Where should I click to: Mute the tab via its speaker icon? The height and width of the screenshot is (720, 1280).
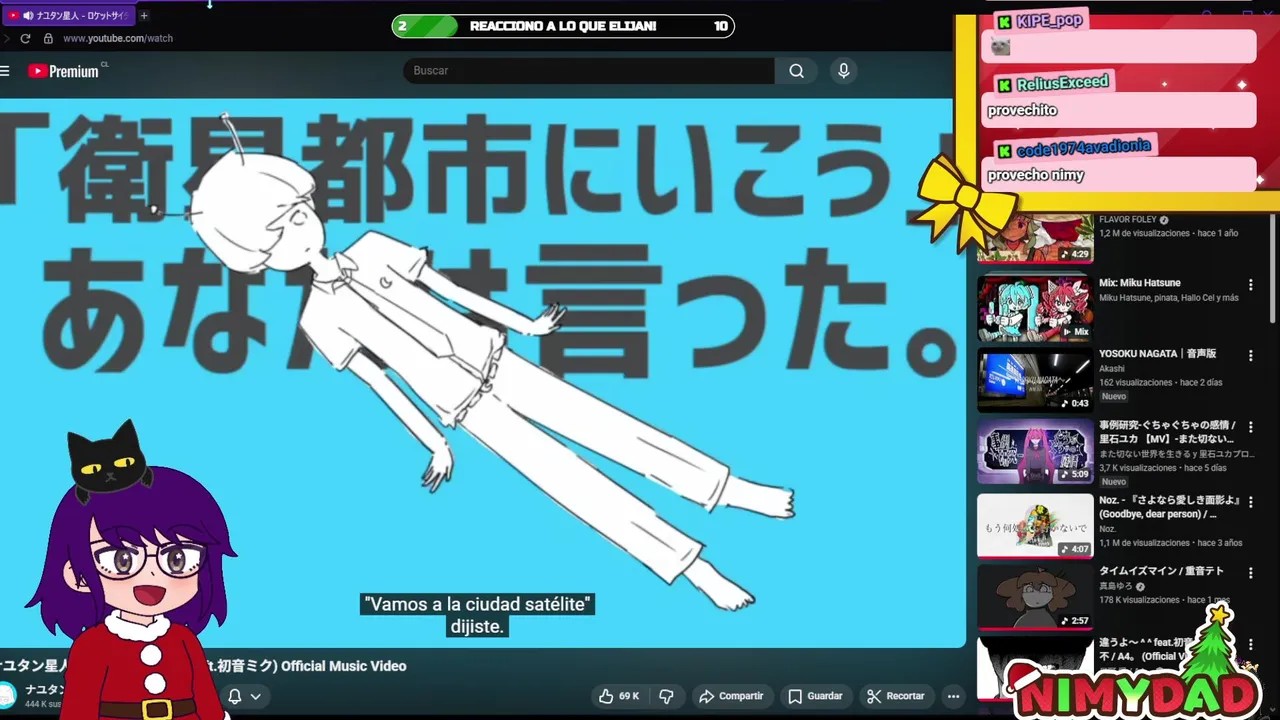click(x=28, y=16)
